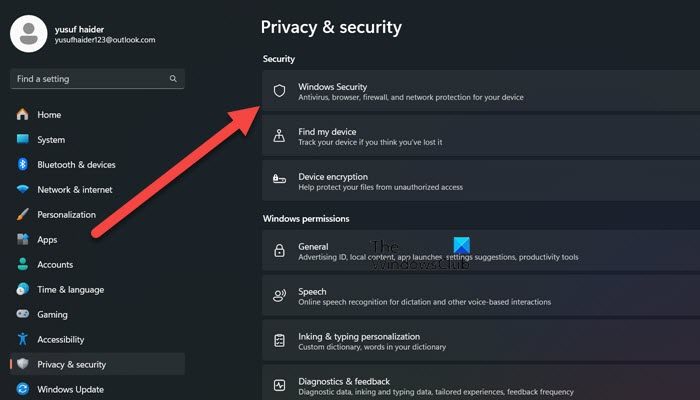This screenshot has height=400, width=700.
Task: Open Windows Security settings row
Action: click(x=480, y=92)
